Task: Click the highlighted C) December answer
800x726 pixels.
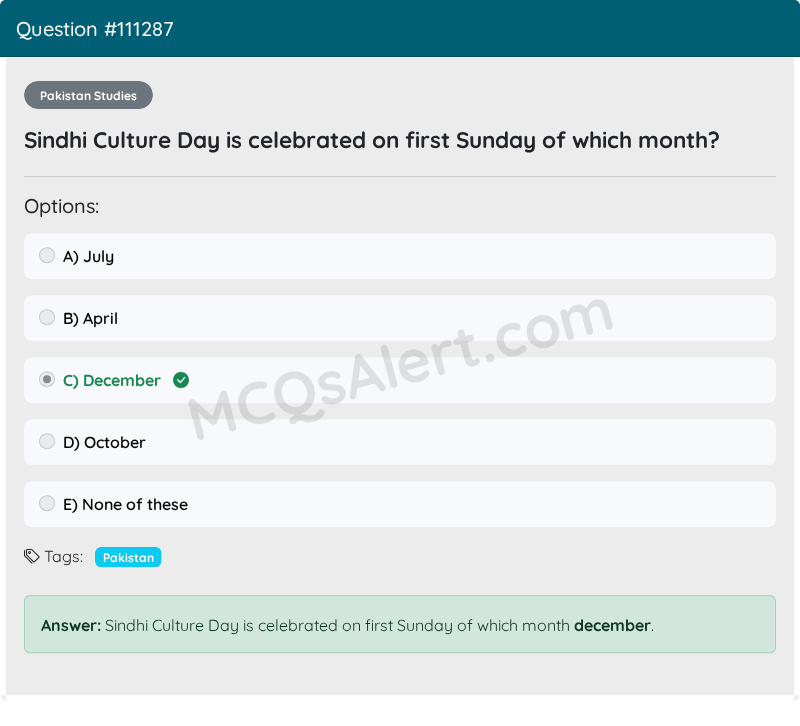Action: pos(111,380)
